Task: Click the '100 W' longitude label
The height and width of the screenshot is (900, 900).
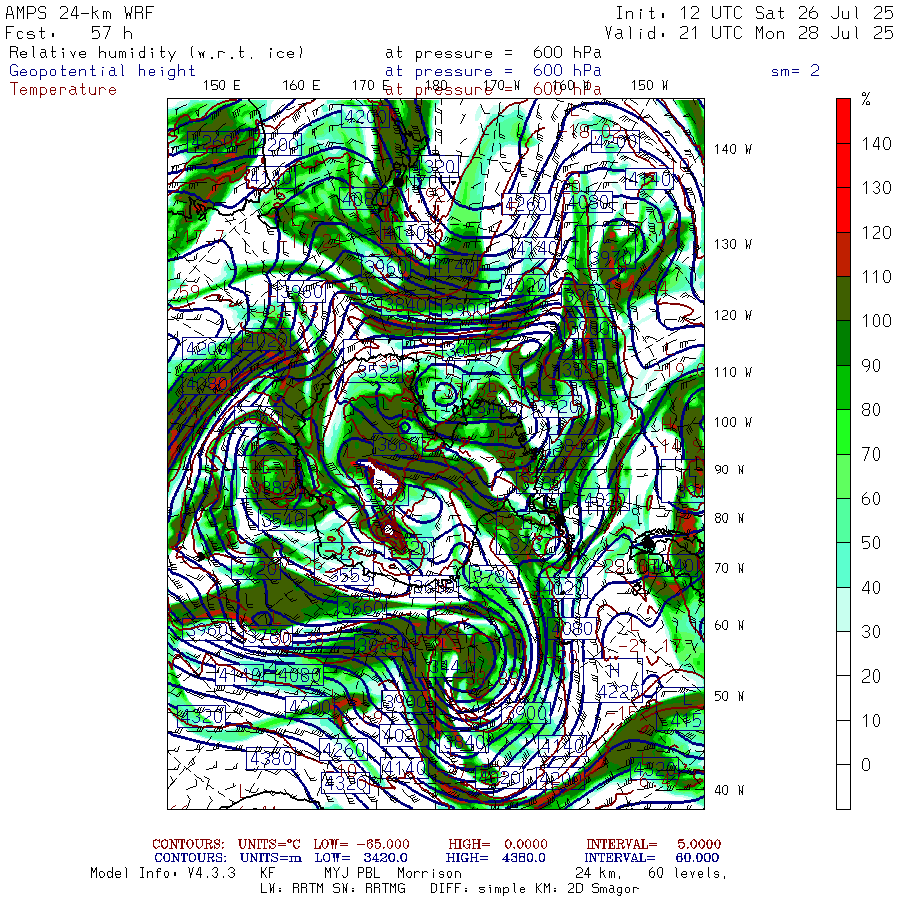Action: coord(732,422)
